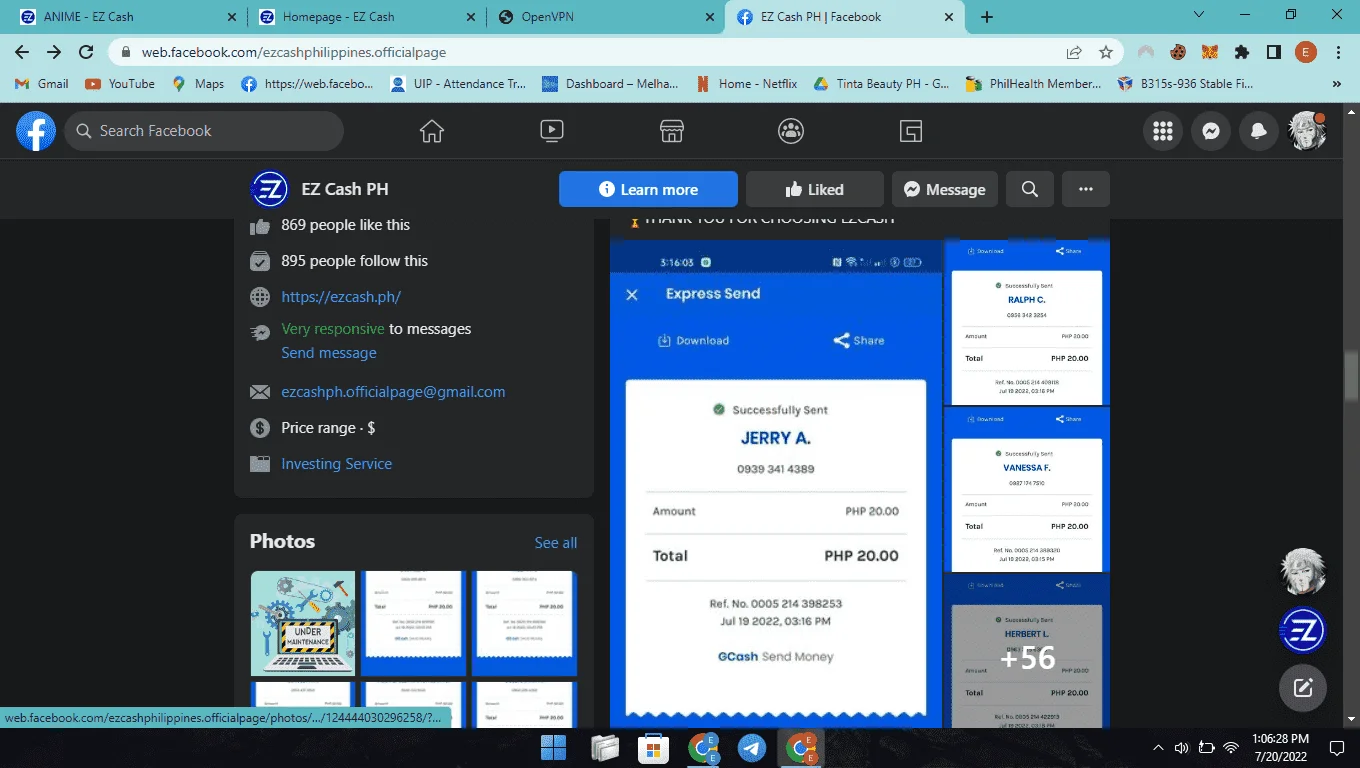Screen dimensions: 1360x768
Task: Open the +56 more photos tile
Action: [x=1027, y=651]
